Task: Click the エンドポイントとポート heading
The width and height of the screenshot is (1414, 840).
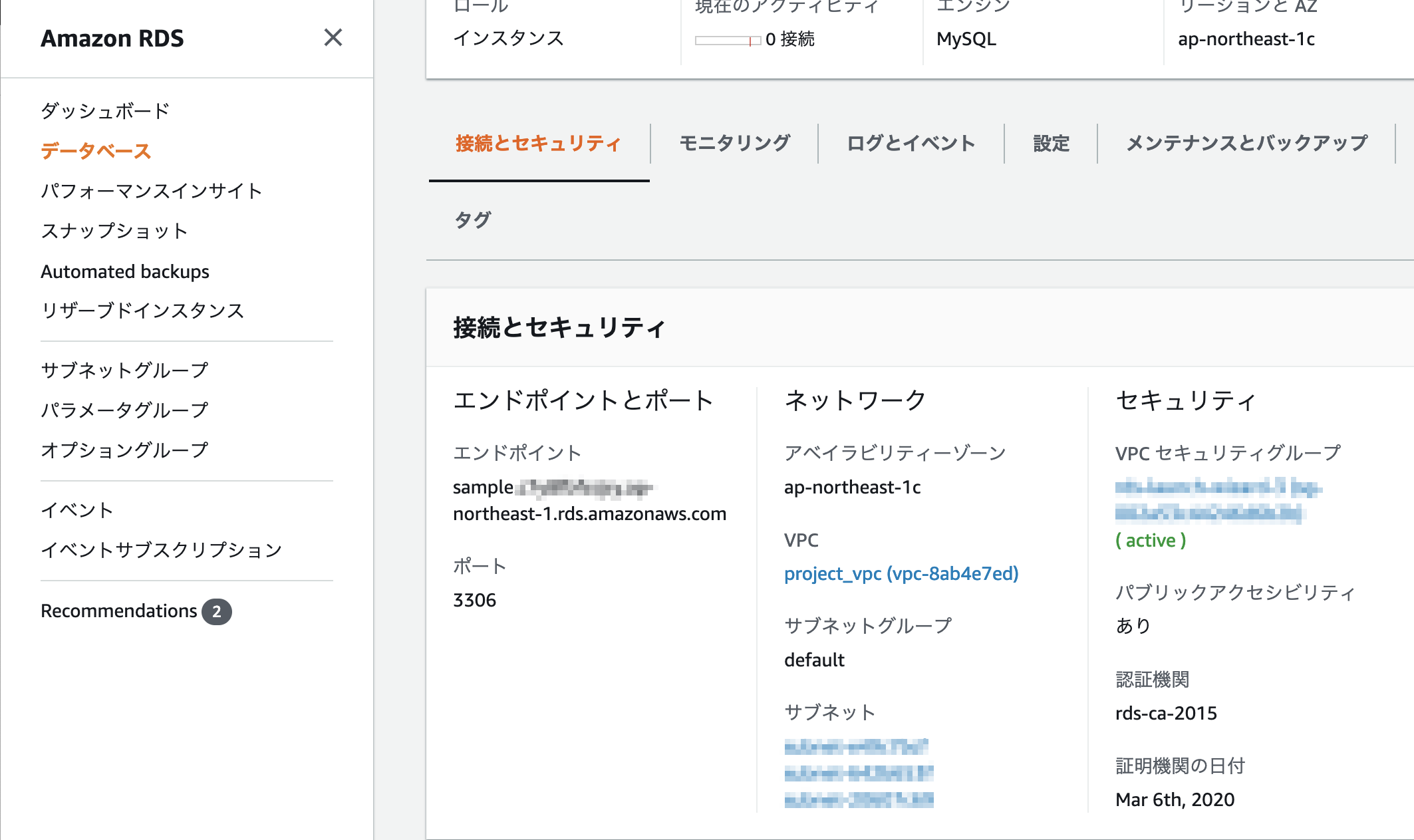Action: pos(583,400)
